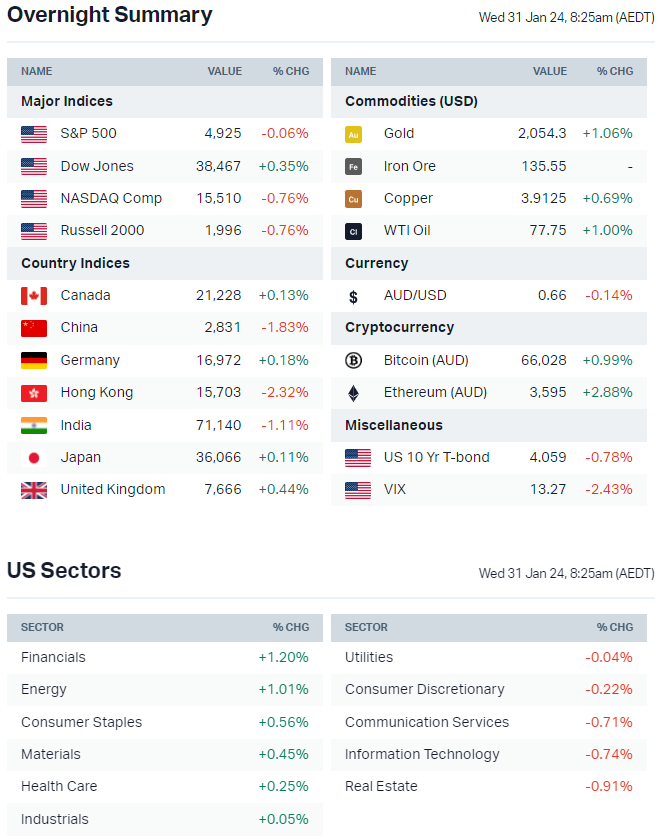The width and height of the screenshot is (664, 838).
Task: Click the WTI Oil icon
Action: [353, 231]
